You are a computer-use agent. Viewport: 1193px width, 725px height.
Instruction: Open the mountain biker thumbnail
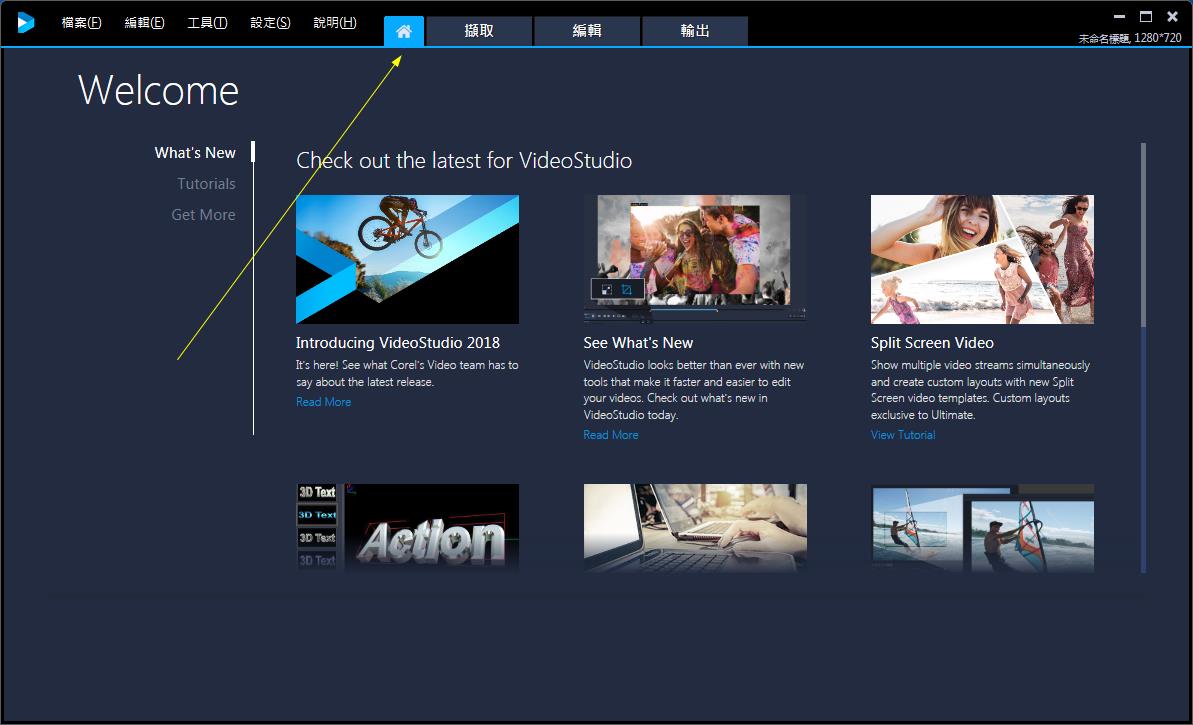click(407, 259)
